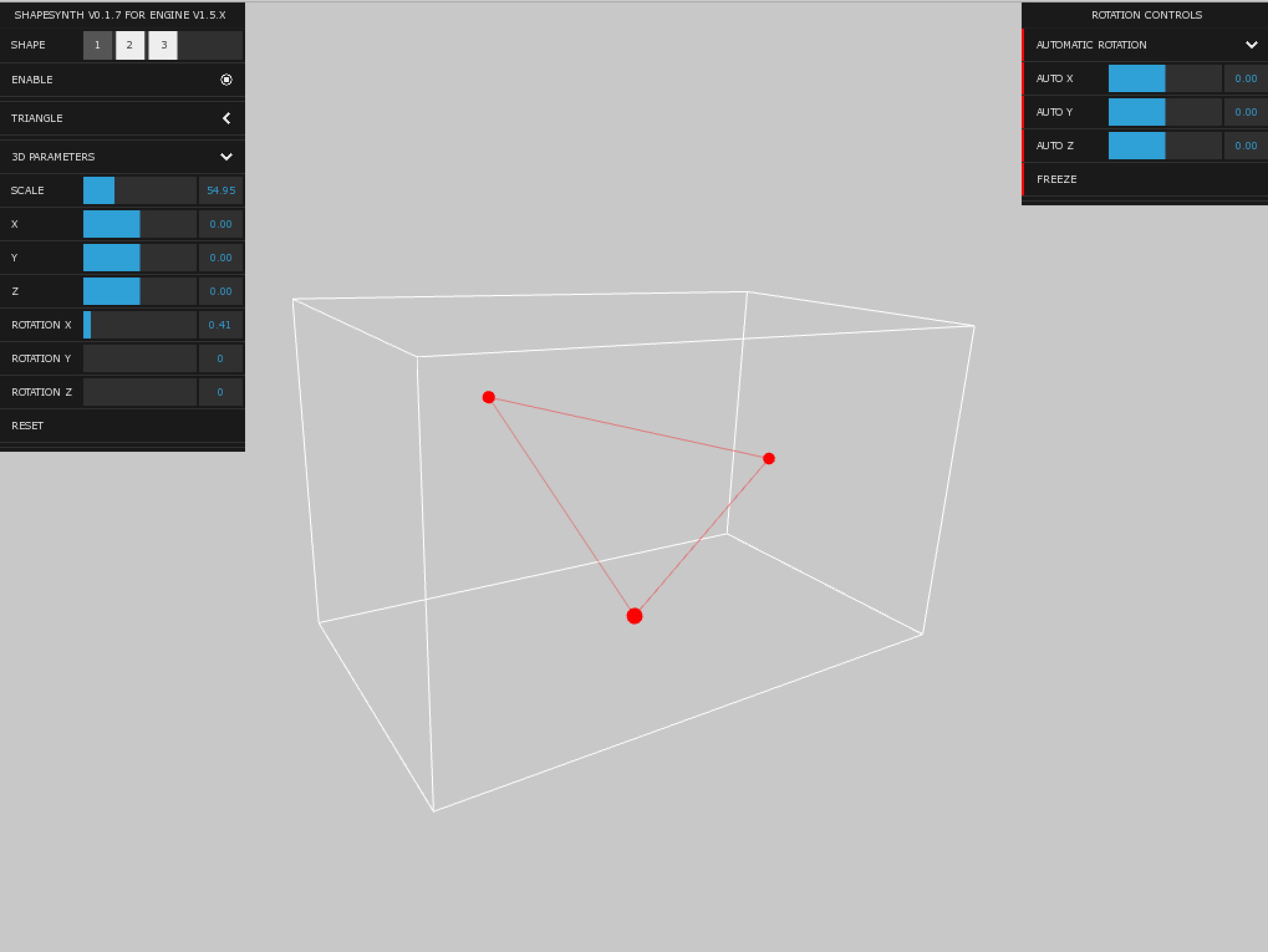This screenshot has height=952, width=1268.
Task: Expand the Triangle section chevron
Action: click(226, 118)
